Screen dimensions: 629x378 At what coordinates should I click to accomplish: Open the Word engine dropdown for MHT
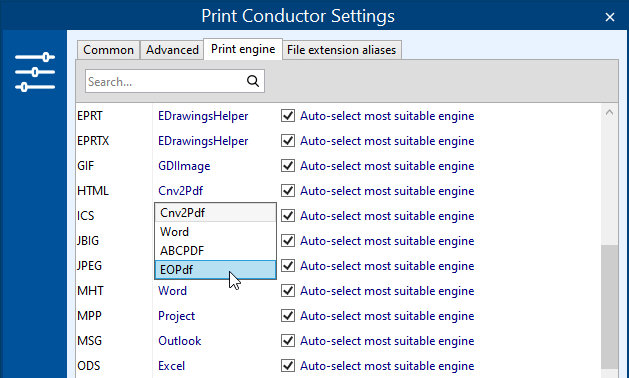coord(172,291)
